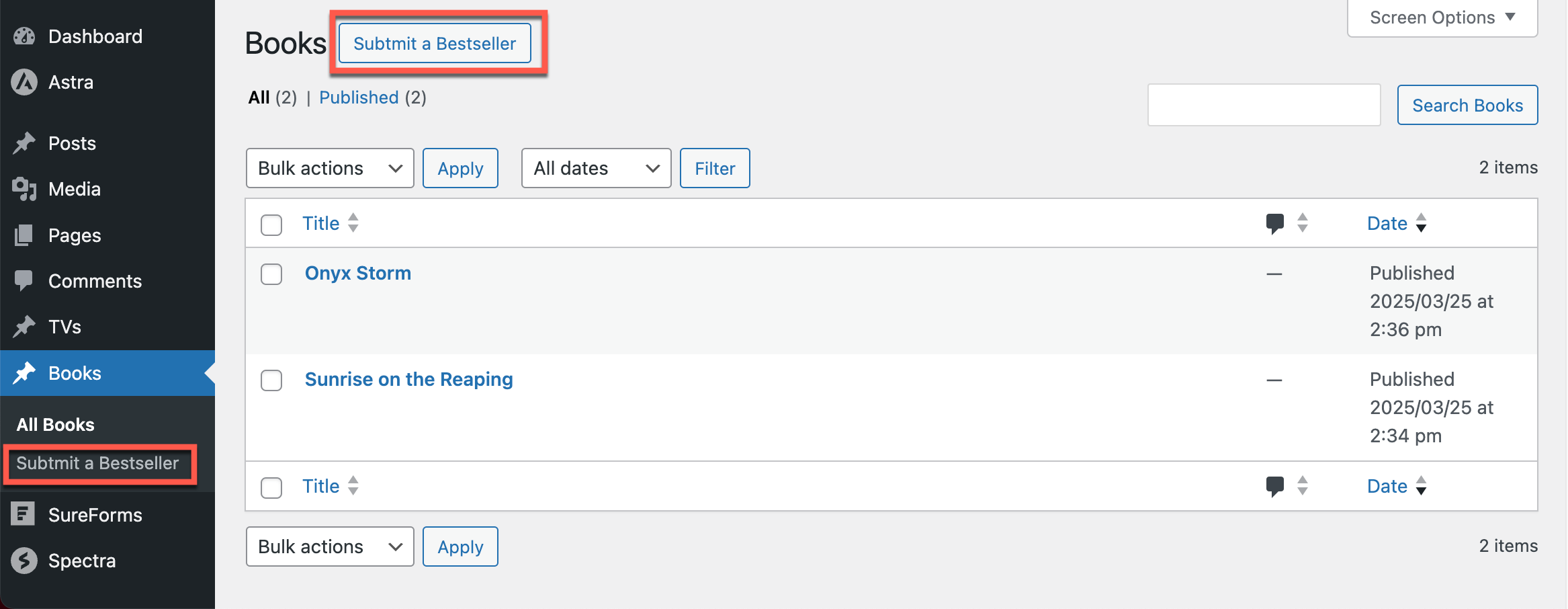Viewport: 1568px width, 609px height.
Task: Expand the All dates dropdown
Action: click(597, 168)
